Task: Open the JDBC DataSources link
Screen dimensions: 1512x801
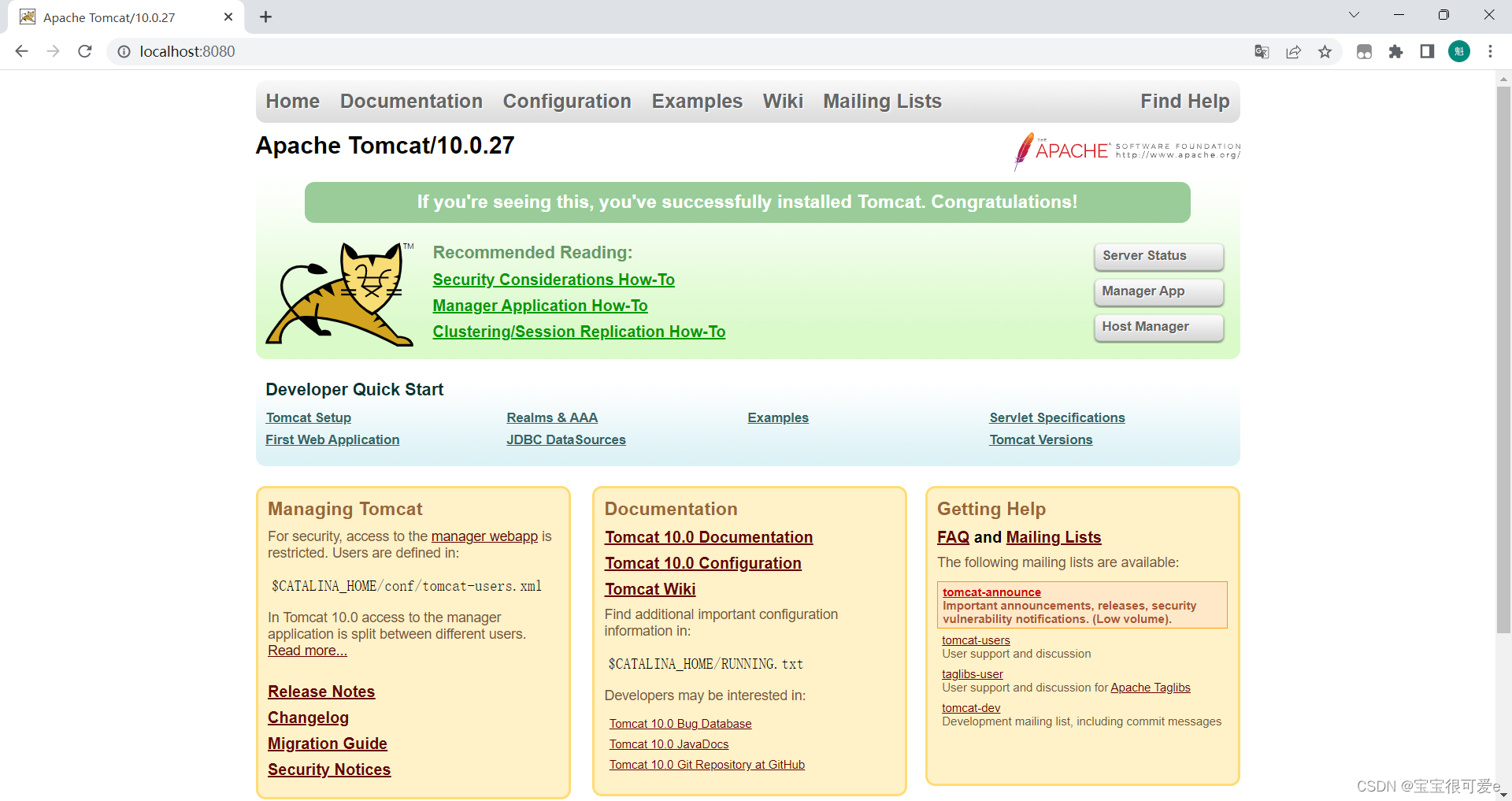Action: (x=566, y=439)
